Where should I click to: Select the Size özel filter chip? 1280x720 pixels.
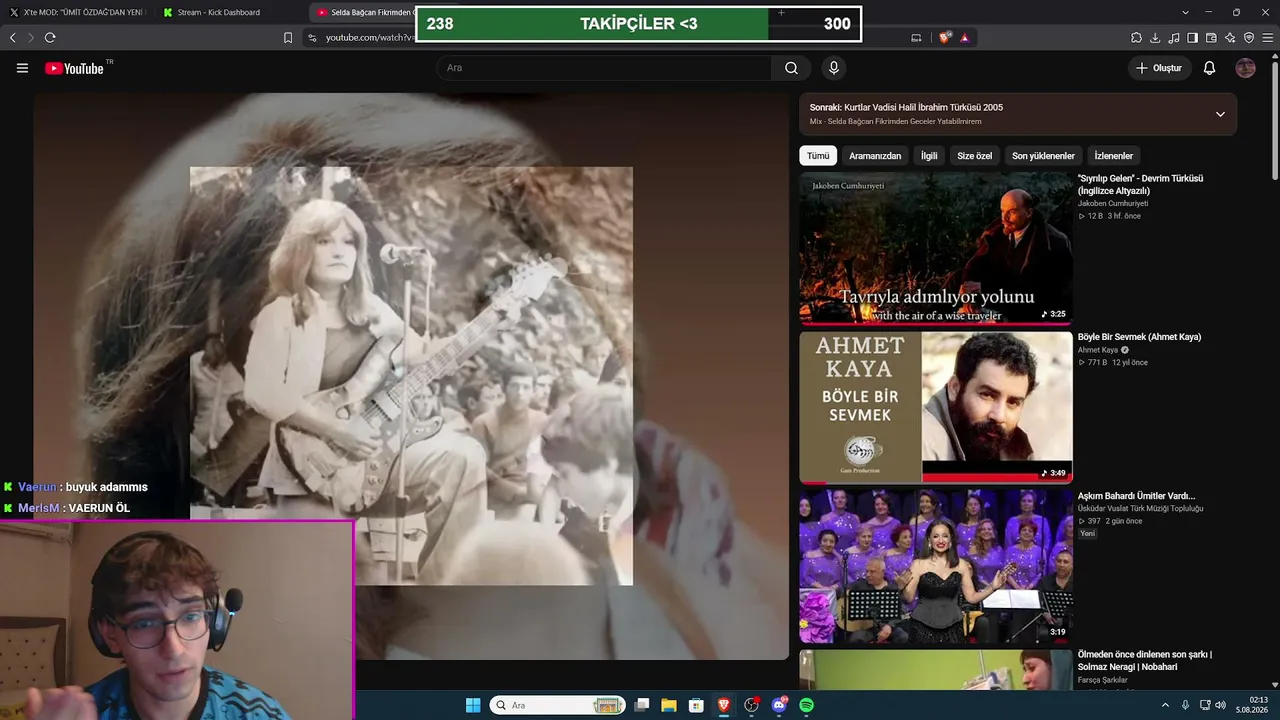click(x=975, y=156)
